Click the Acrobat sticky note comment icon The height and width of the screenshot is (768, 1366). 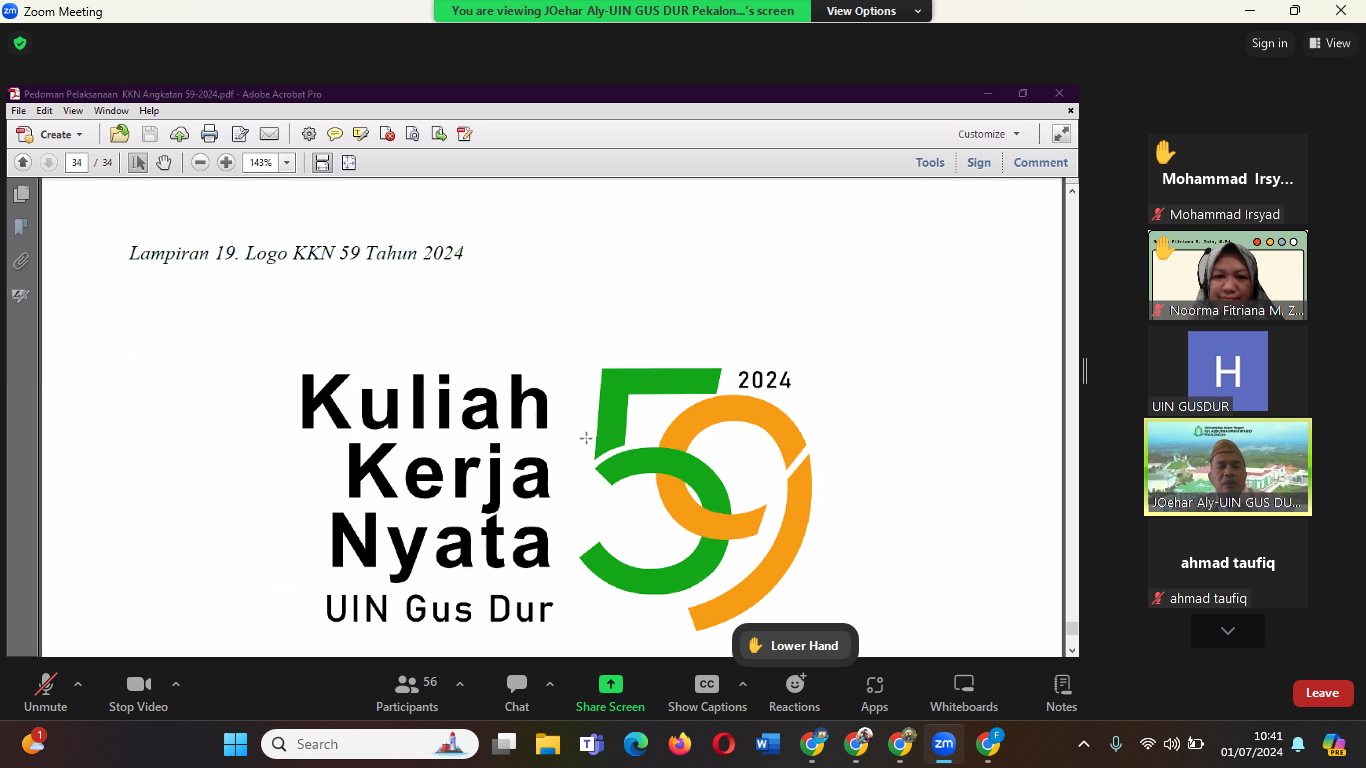click(335, 134)
